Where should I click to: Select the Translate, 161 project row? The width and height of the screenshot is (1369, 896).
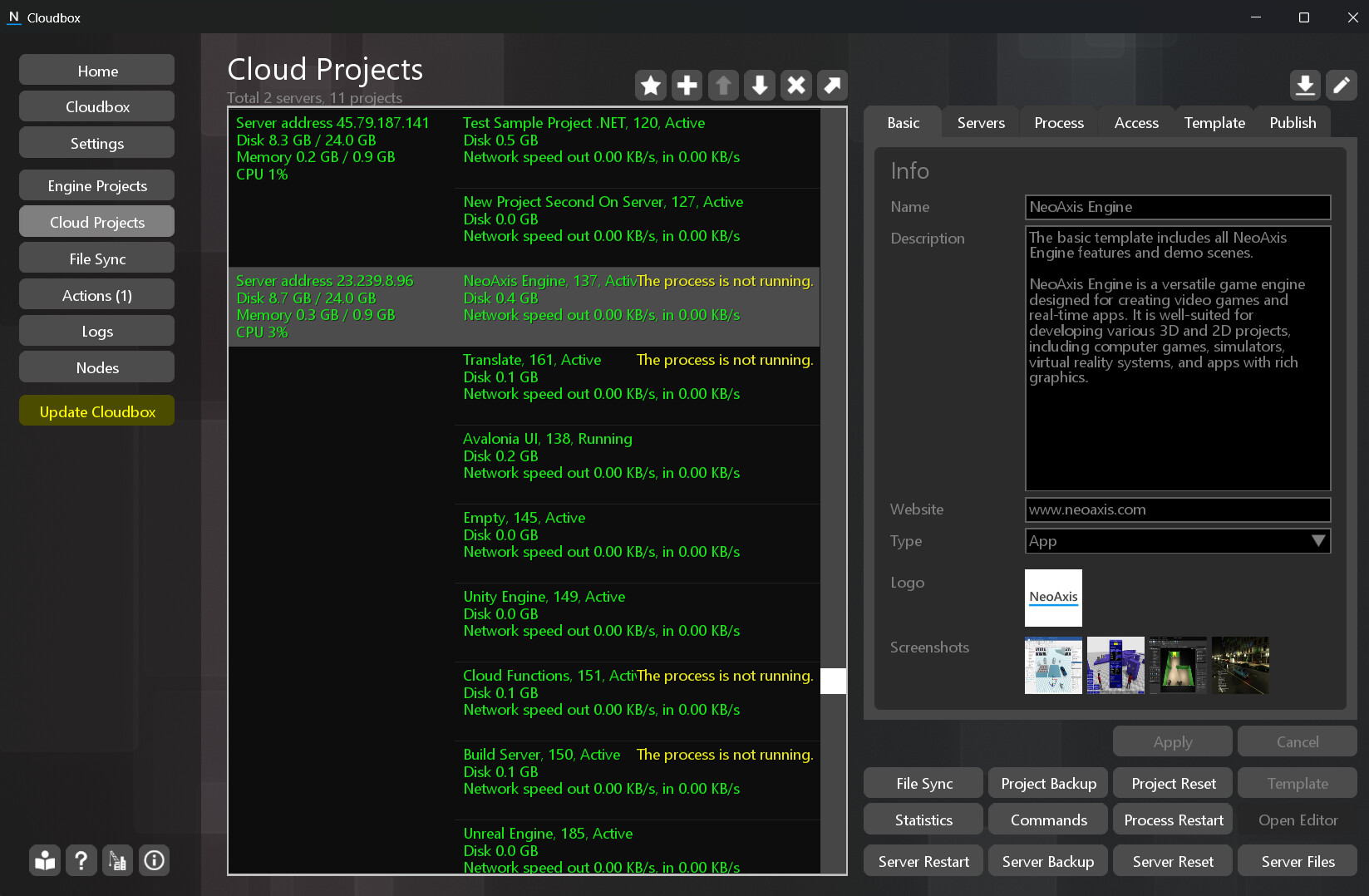[638, 386]
